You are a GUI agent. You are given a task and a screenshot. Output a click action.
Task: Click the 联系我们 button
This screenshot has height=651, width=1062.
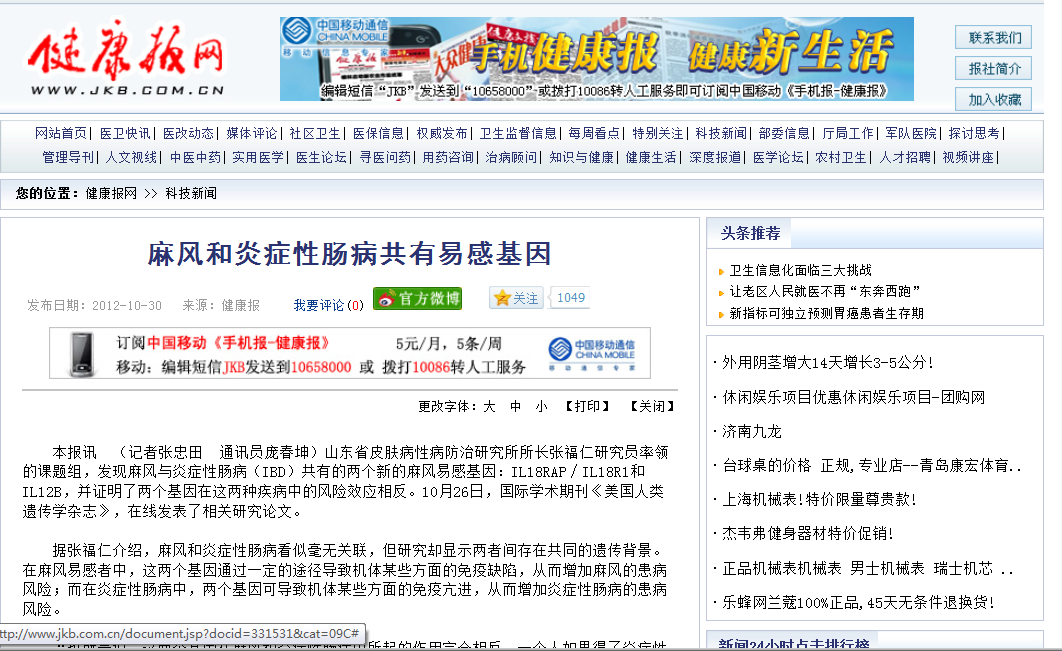pyautogui.click(x=994, y=38)
